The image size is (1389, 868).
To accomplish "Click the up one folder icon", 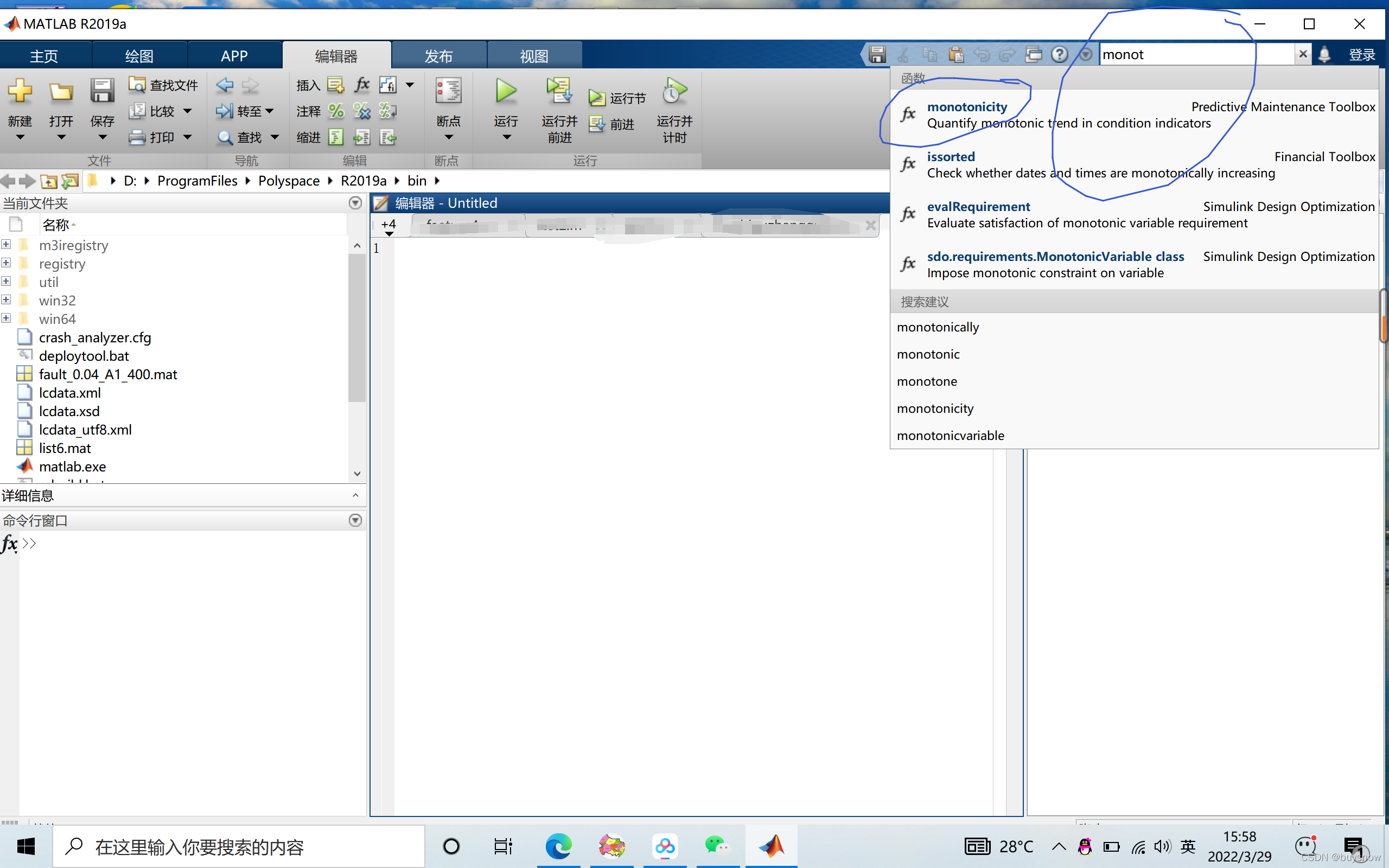I will pos(49,181).
